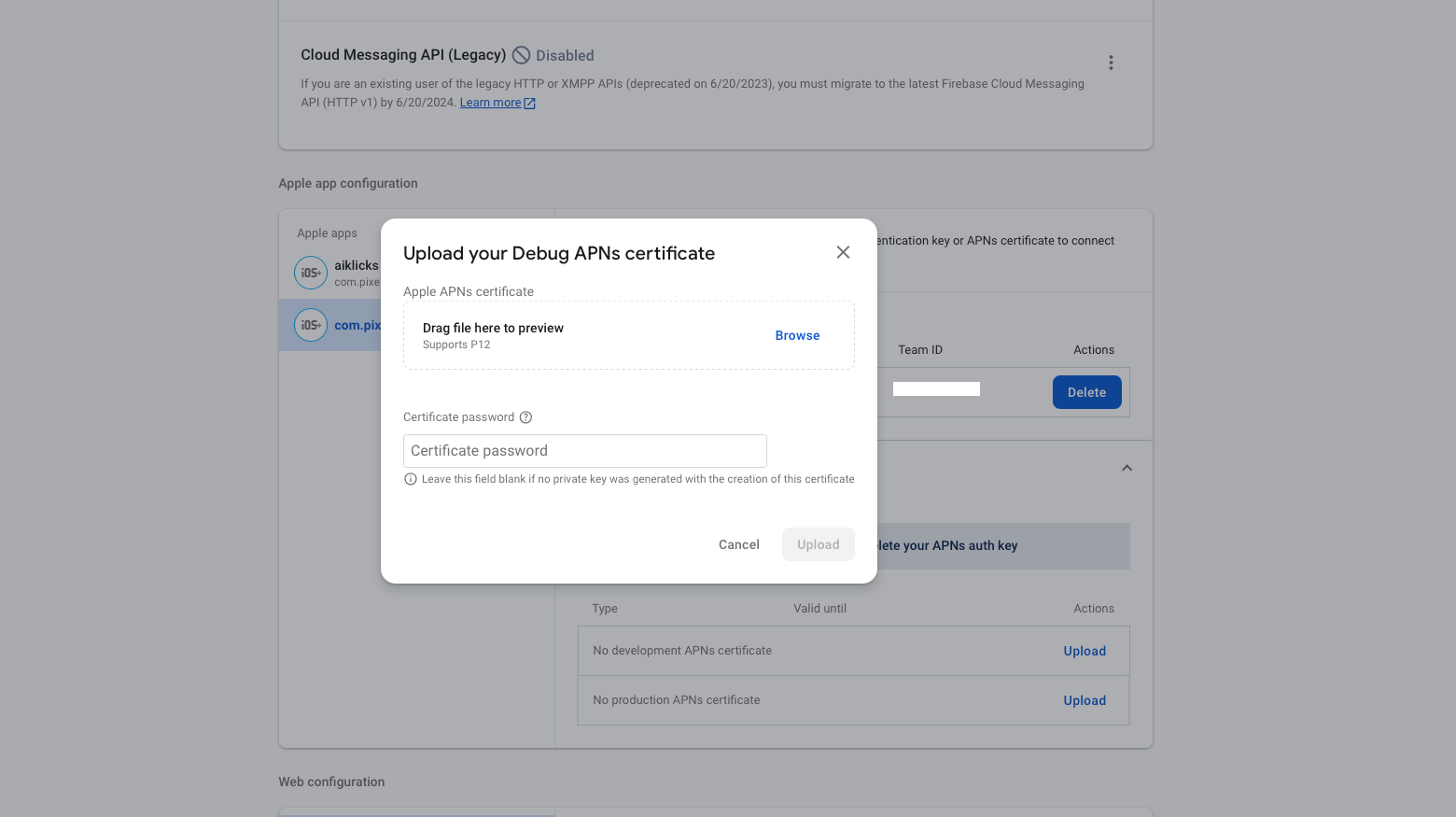Click the dialog's Upload button

click(x=818, y=544)
